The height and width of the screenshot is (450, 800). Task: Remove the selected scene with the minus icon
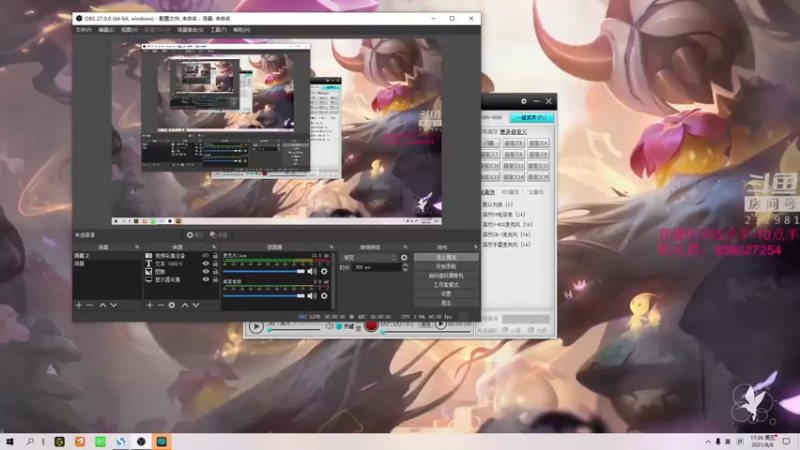coord(90,305)
